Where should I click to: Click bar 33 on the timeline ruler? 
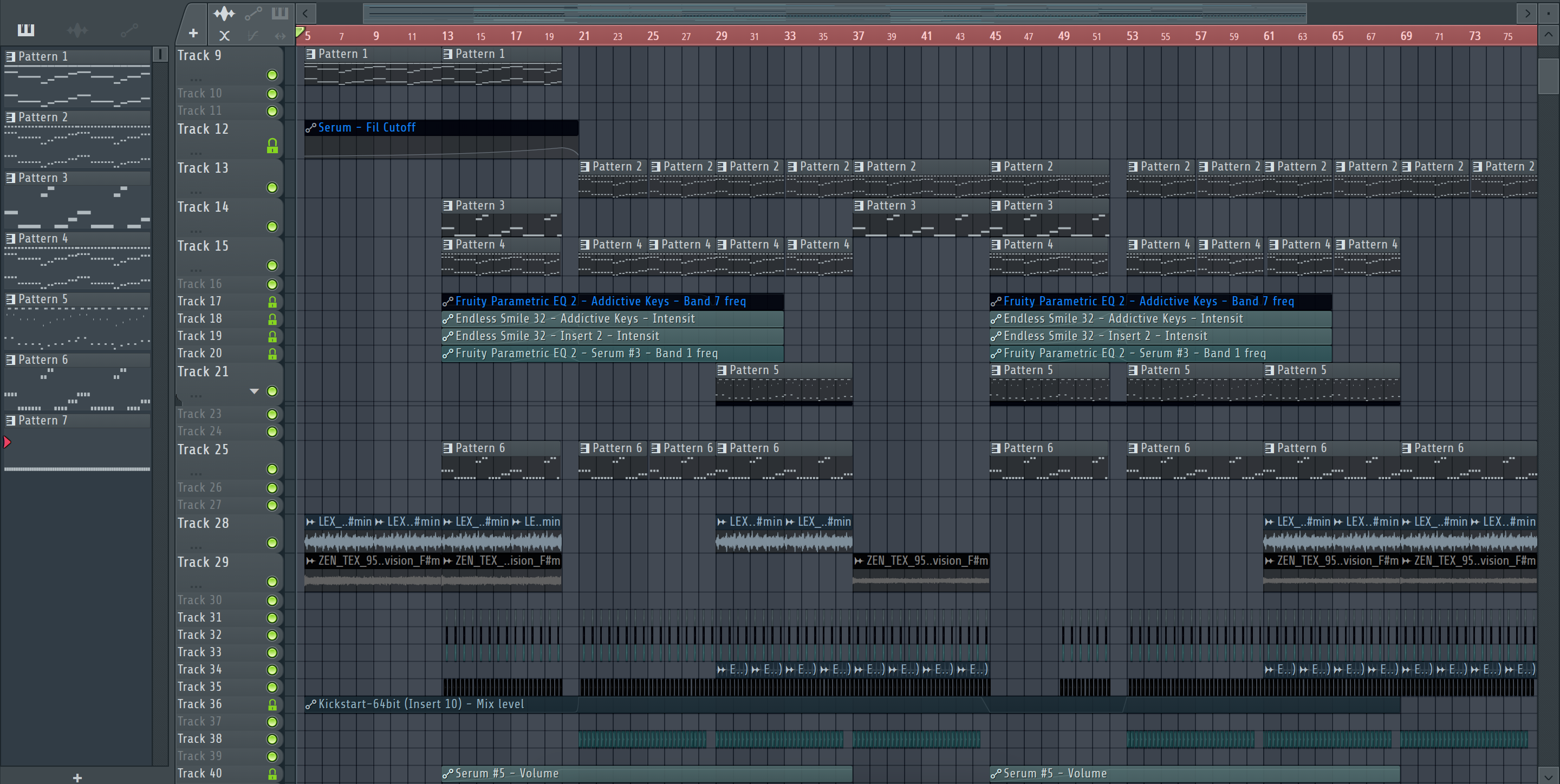(790, 36)
